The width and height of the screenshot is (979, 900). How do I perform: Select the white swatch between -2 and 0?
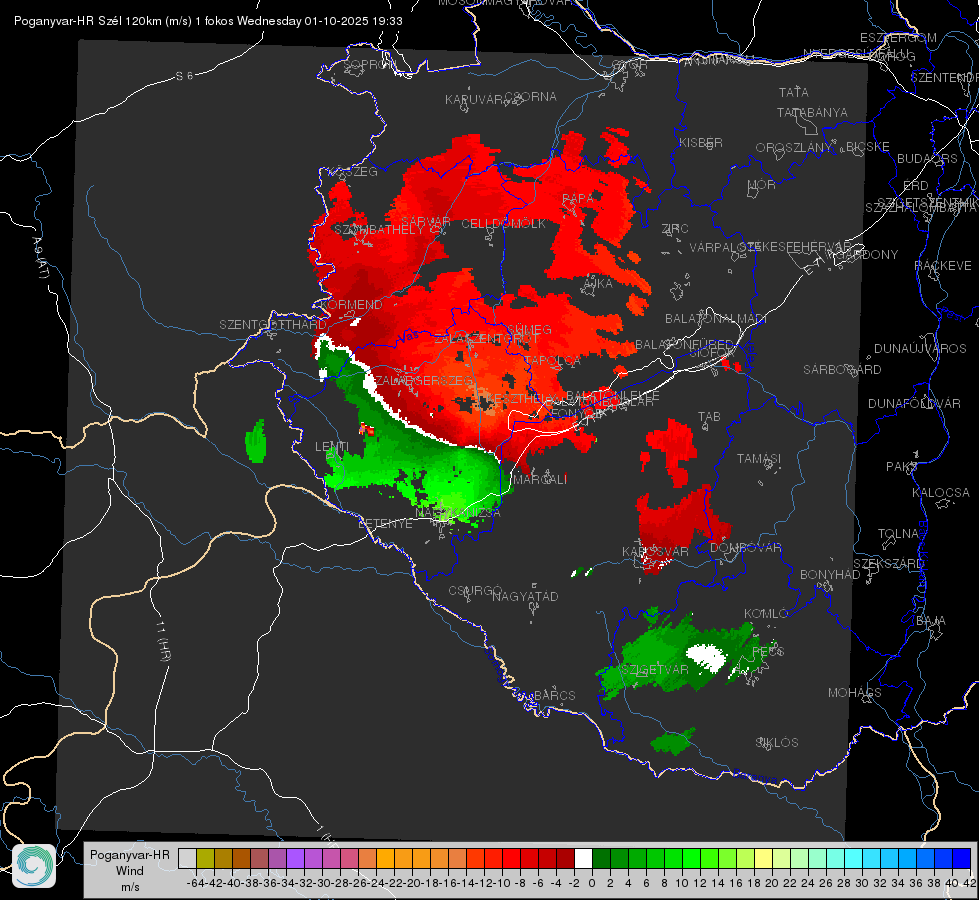(x=583, y=858)
